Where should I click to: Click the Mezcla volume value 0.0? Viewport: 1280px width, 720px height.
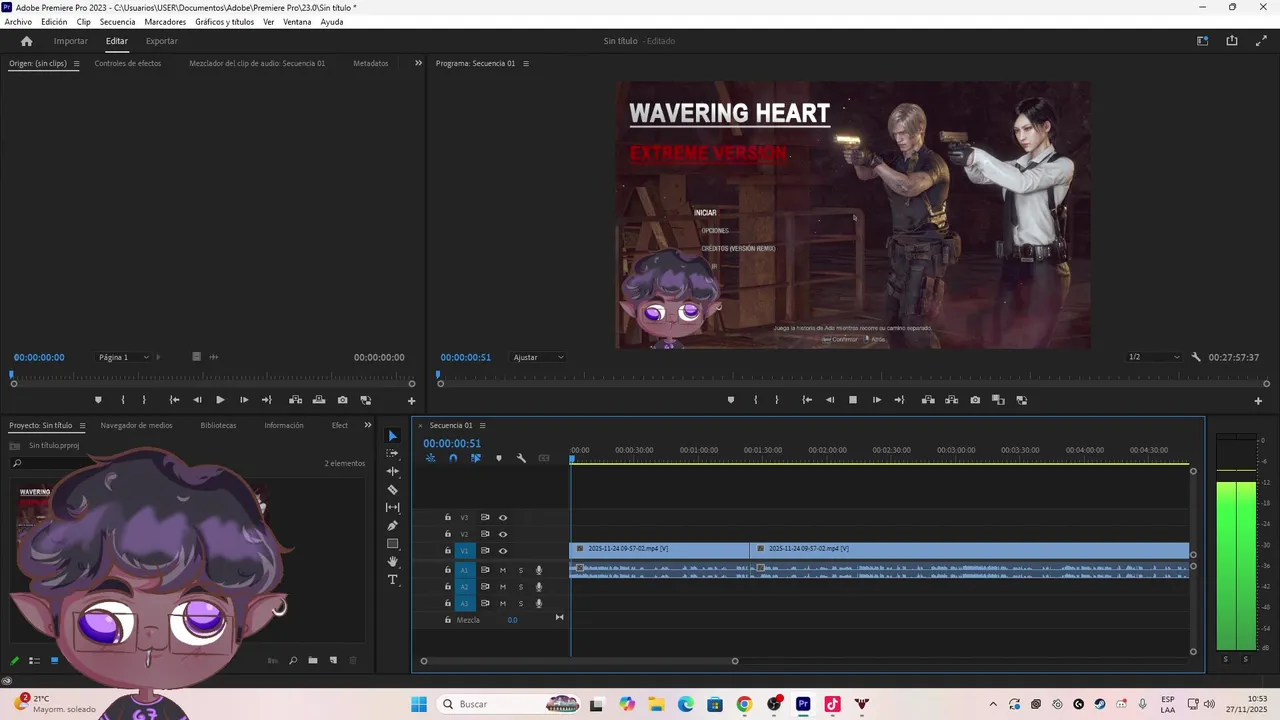[x=512, y=620]
